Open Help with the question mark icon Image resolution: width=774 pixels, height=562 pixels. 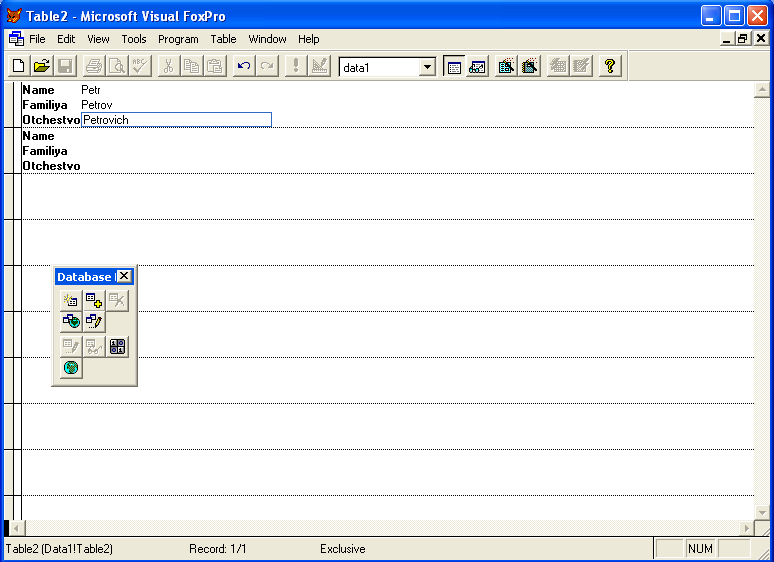click(x=610, y=66)
